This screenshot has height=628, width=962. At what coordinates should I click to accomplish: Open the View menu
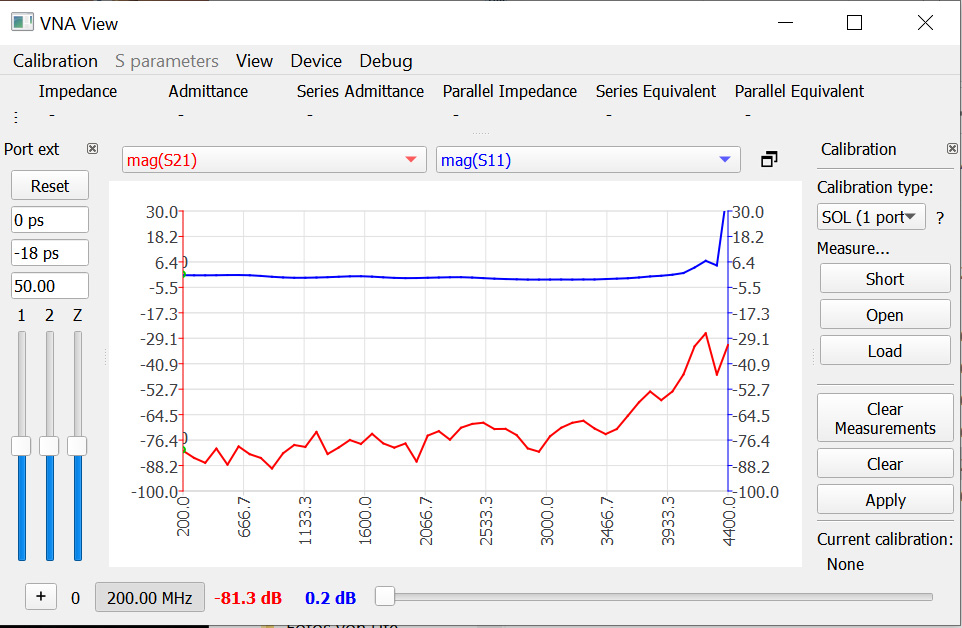click(x=254, y=61)
